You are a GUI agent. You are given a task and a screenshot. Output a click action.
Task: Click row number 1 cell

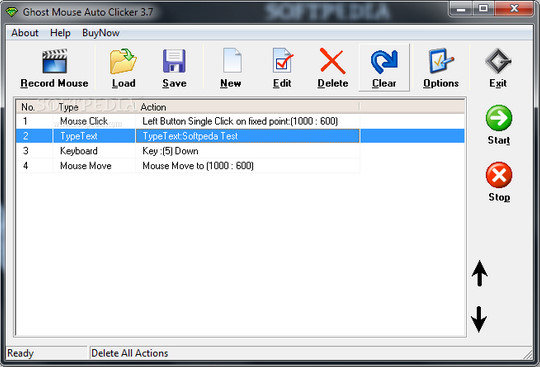pyautogui.click(x=34, y=121)
